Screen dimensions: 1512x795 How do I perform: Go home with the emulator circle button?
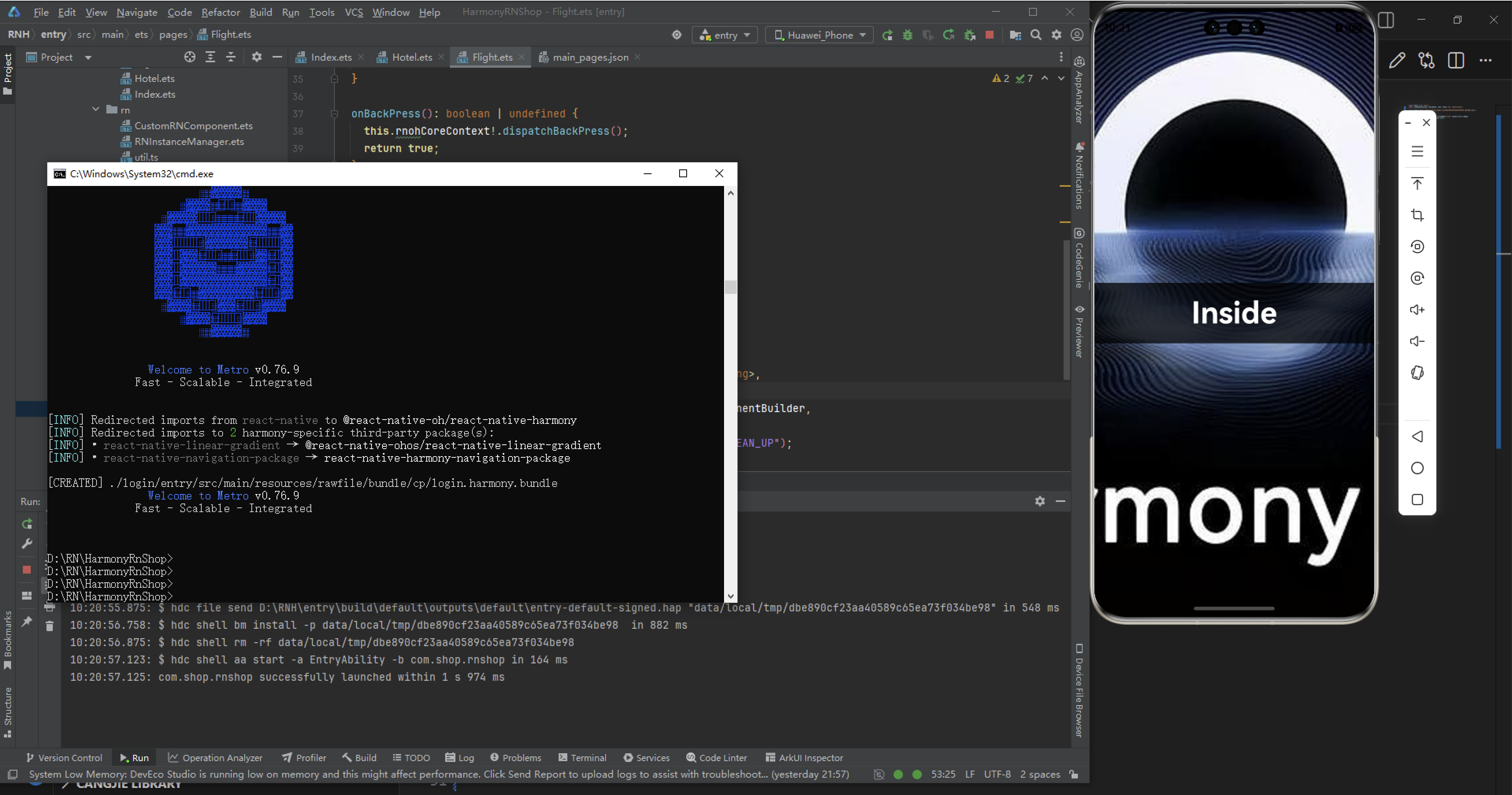tap(1417, 468)
